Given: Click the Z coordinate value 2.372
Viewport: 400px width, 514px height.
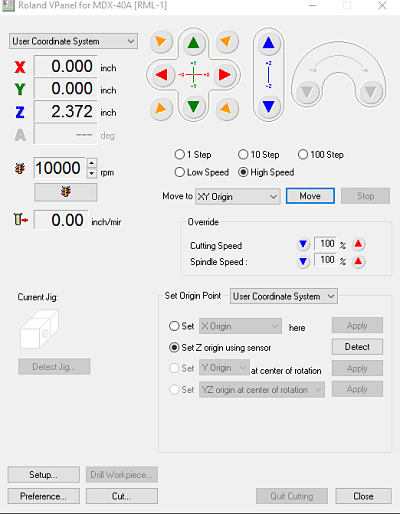Looking at the screenshot, I should pyautogui.click(x=66, y=111).
